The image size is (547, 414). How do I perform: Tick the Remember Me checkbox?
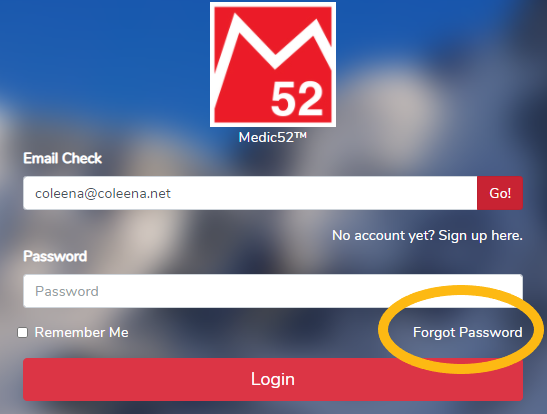pos(23,332)
